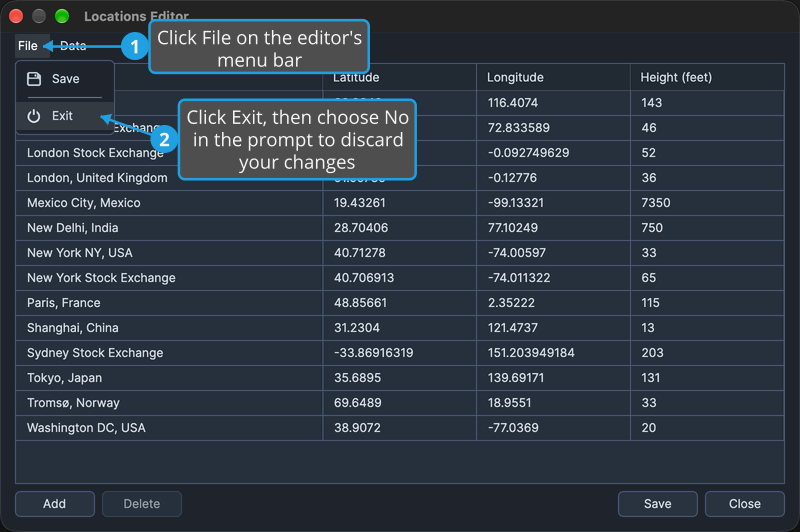800x532 pixels.
Task: Click longitude value 151.203949184
Action: point(531,353)
